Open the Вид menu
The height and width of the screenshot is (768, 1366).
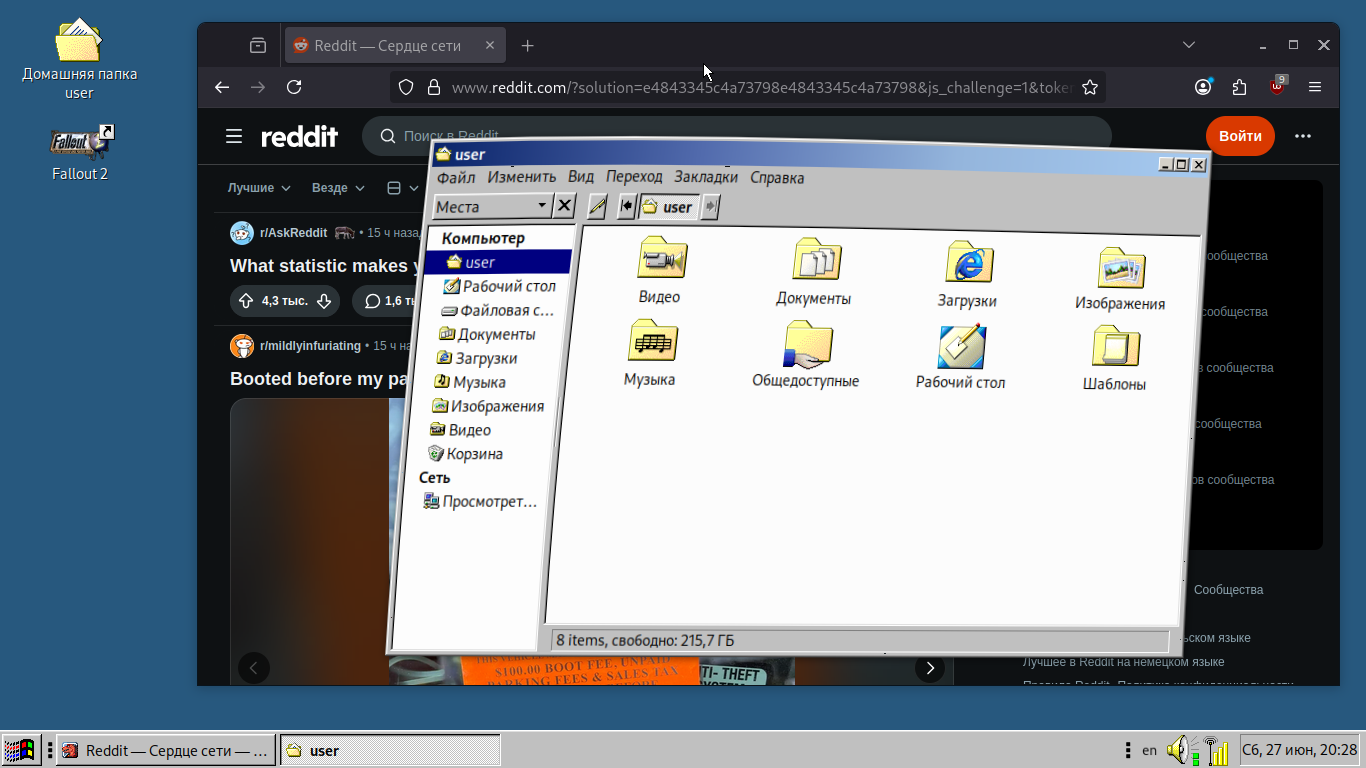coord(581,177)
